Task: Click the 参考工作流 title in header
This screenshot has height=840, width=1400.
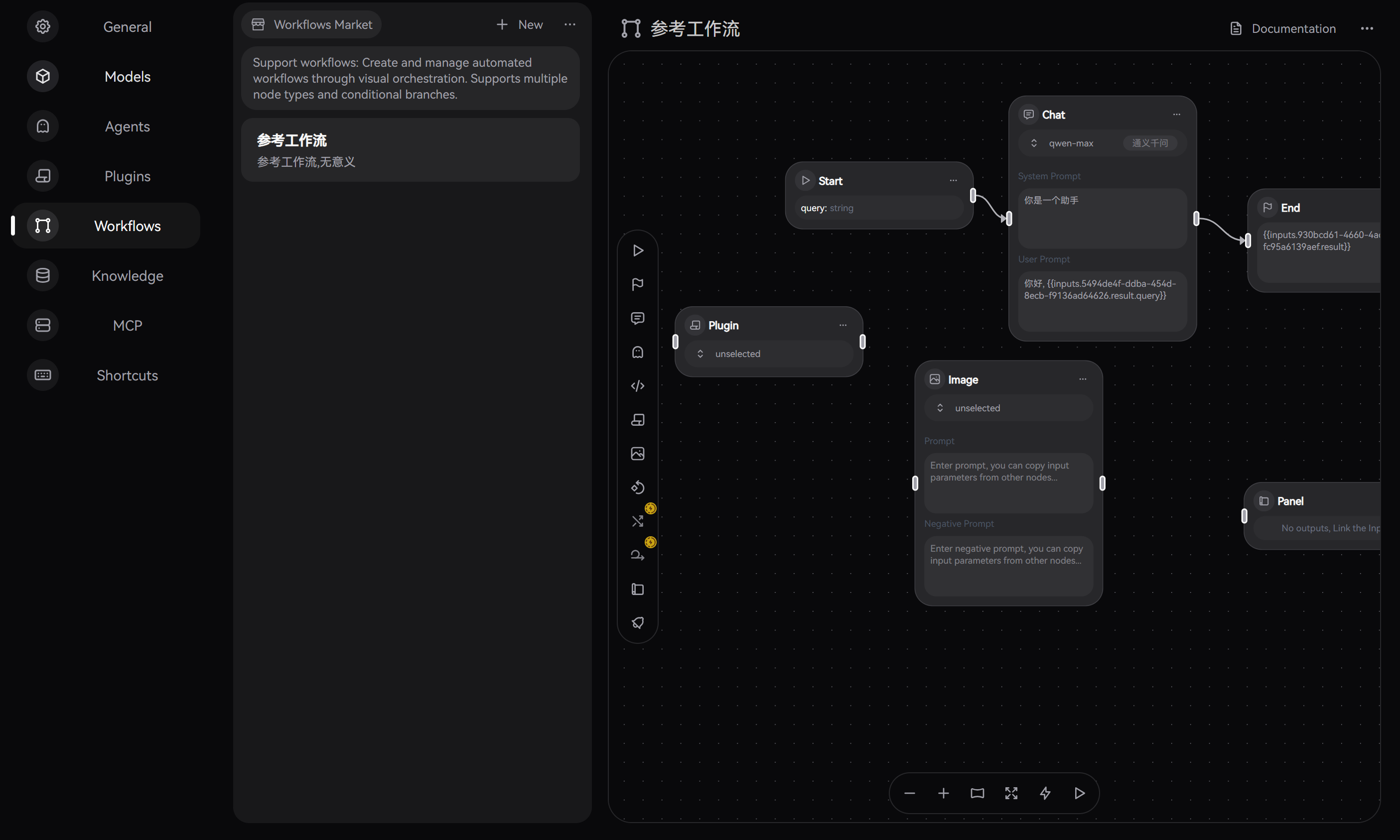Action: 695,28
